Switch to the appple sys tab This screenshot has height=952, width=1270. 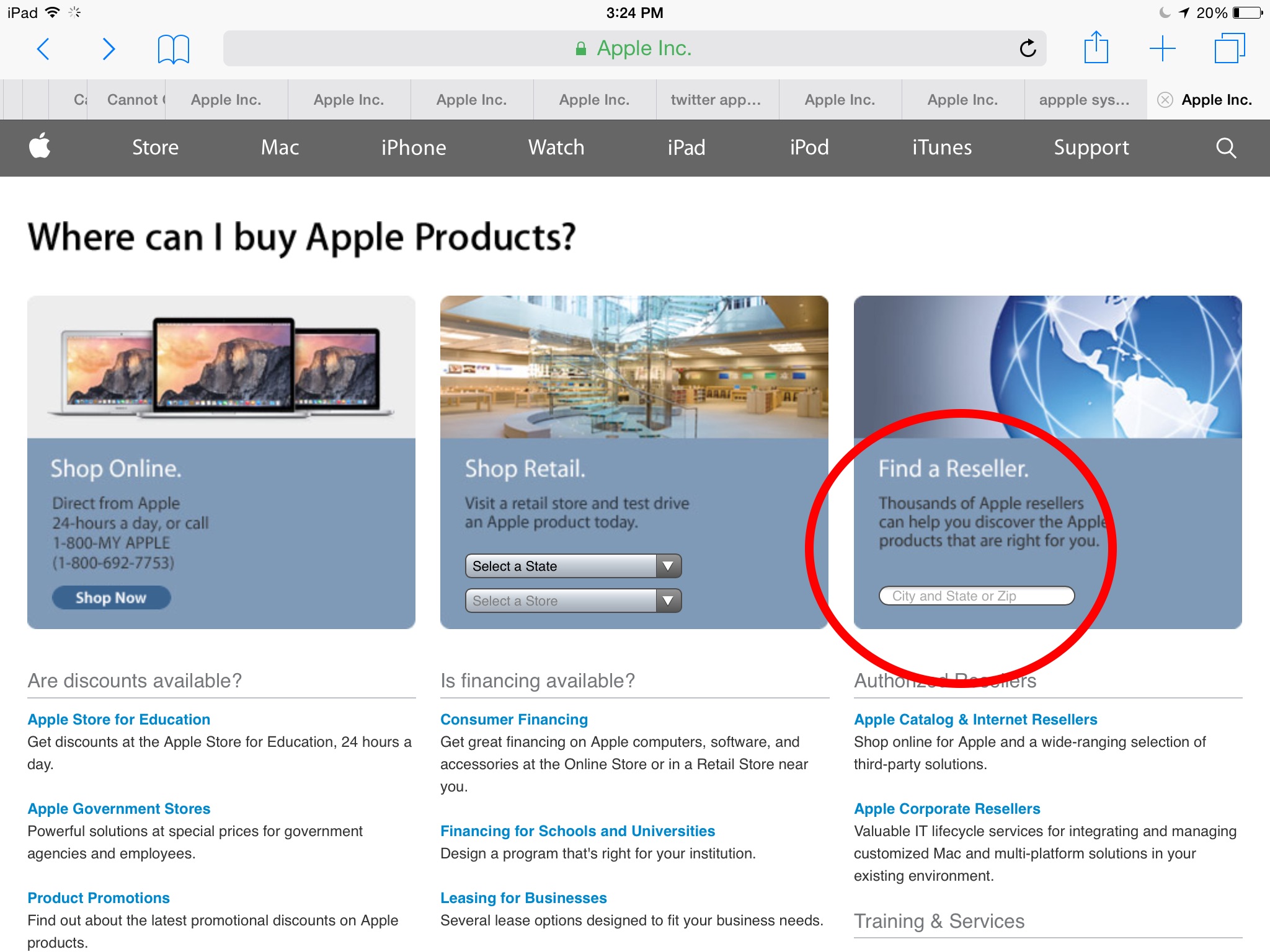tap(1084, 100)
